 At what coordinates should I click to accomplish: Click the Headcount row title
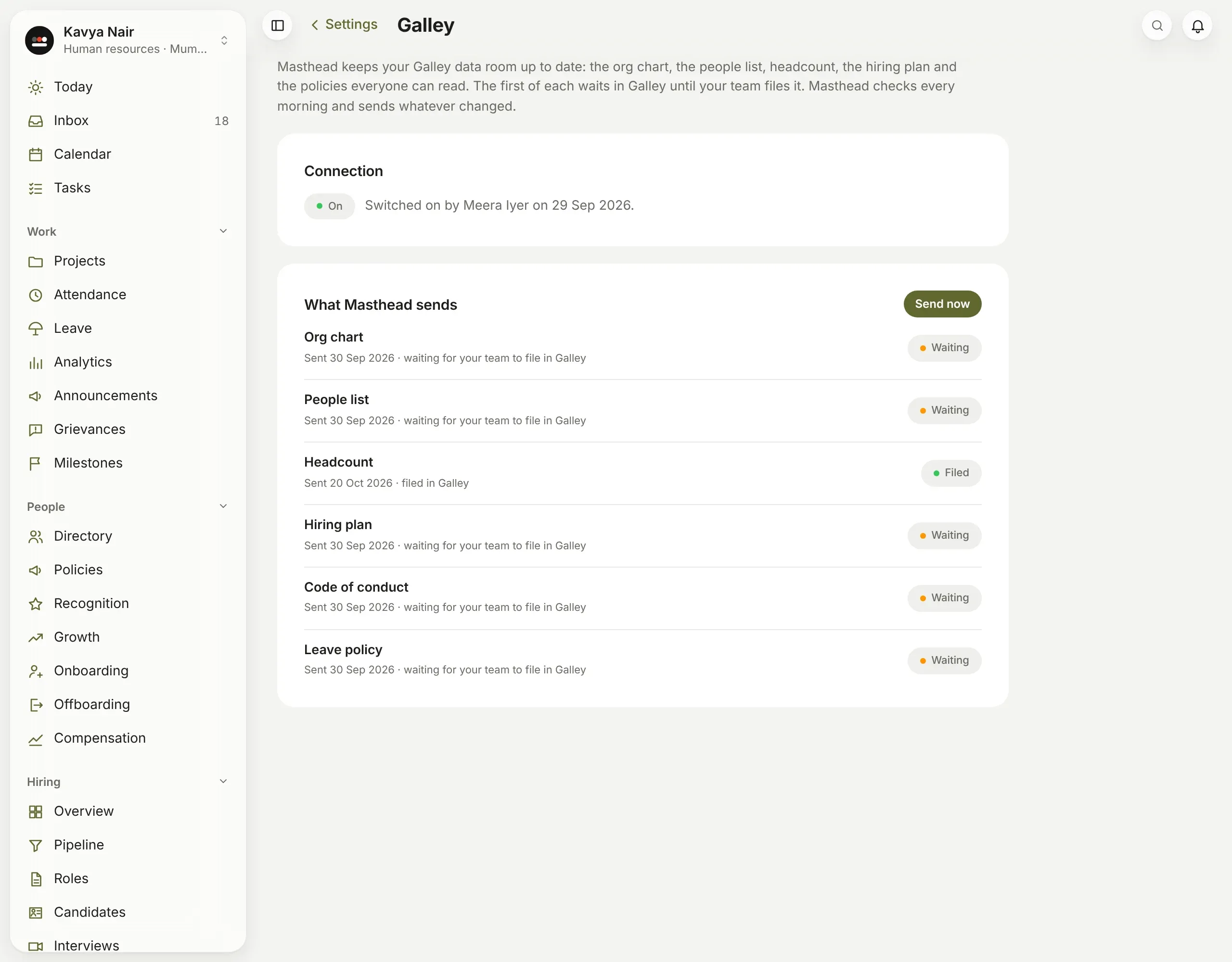[x=338, y=462]
